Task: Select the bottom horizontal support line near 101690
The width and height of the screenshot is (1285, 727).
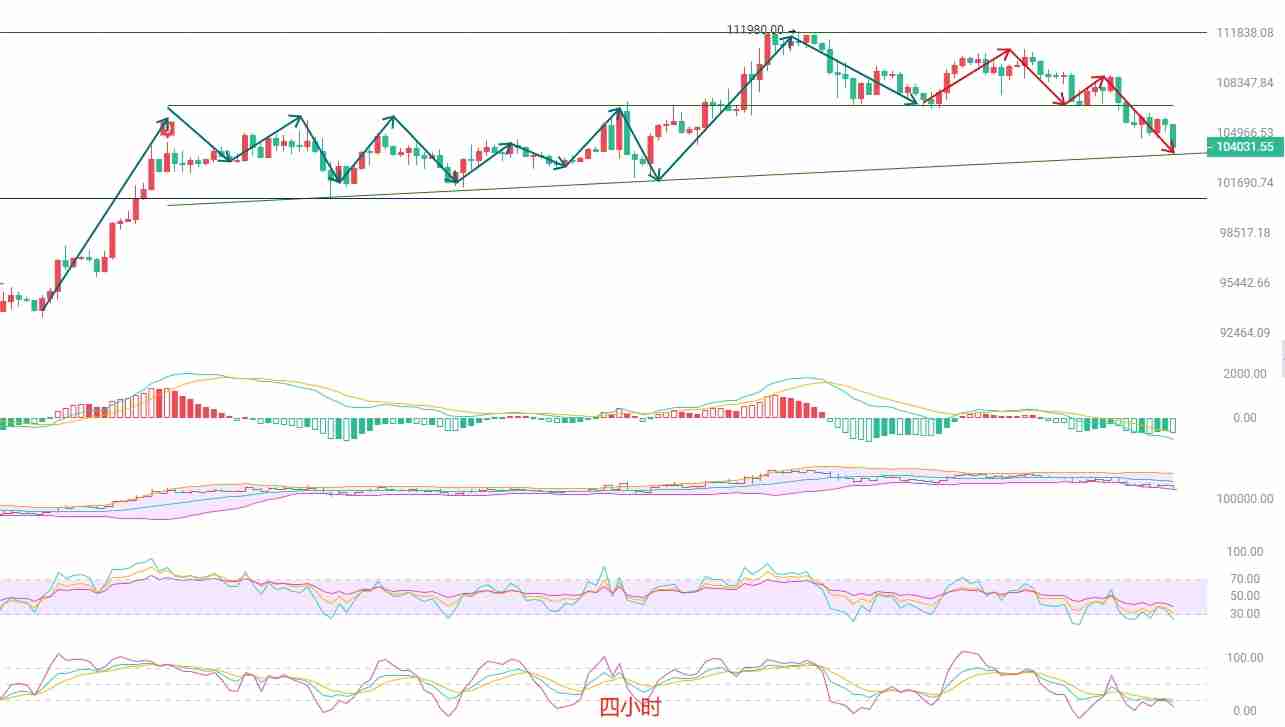Action: pyautogui.click(x=600, y=198)
